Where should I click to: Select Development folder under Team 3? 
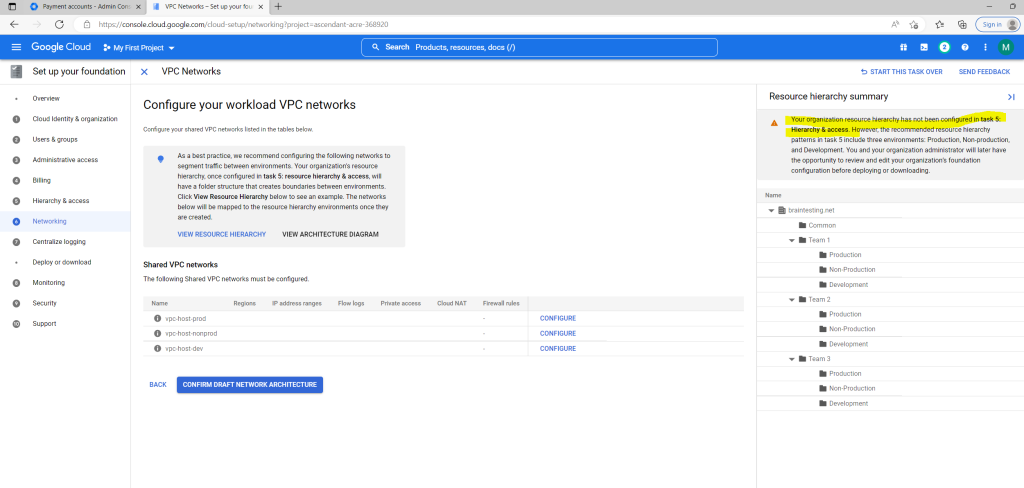tap(843, 403)
